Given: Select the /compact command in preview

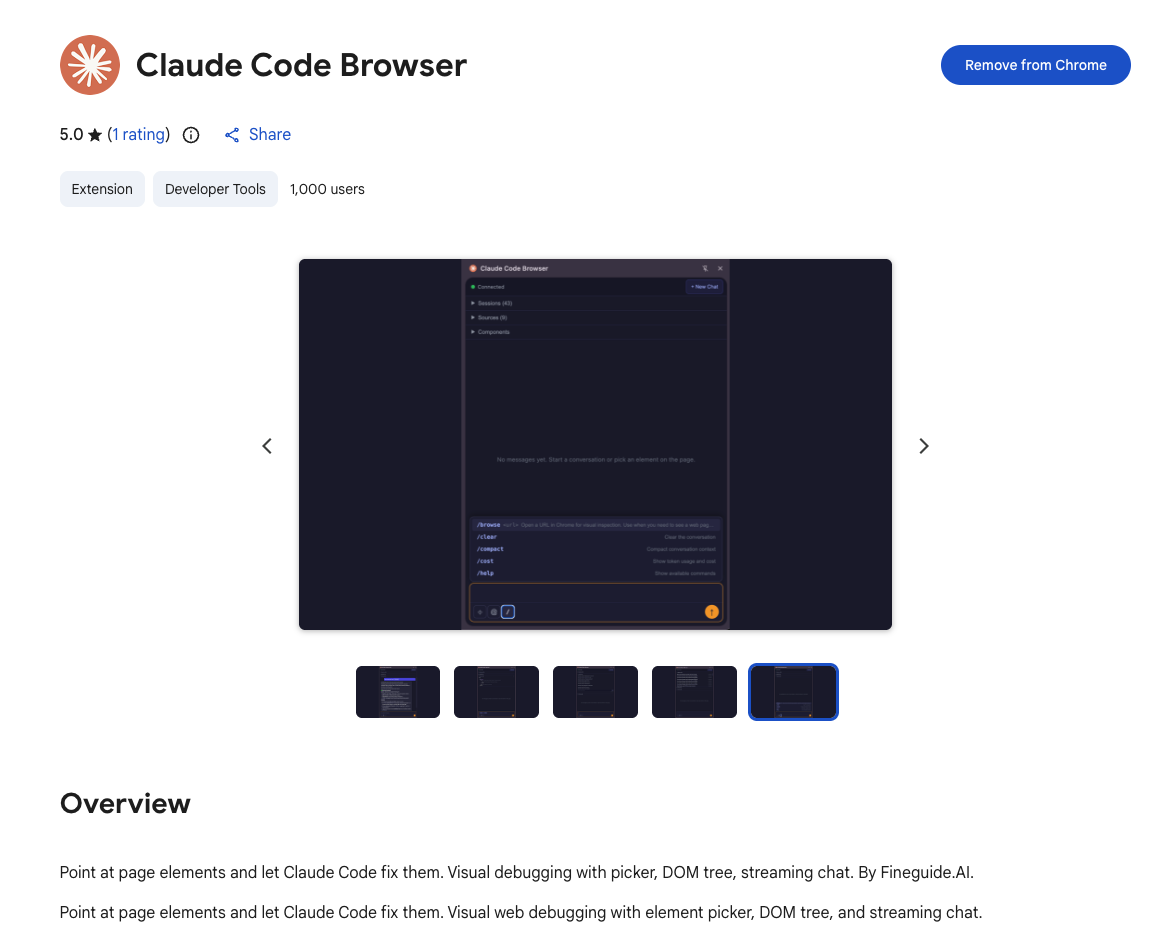Looking at the screenshot, I should (x=596, y=549).
